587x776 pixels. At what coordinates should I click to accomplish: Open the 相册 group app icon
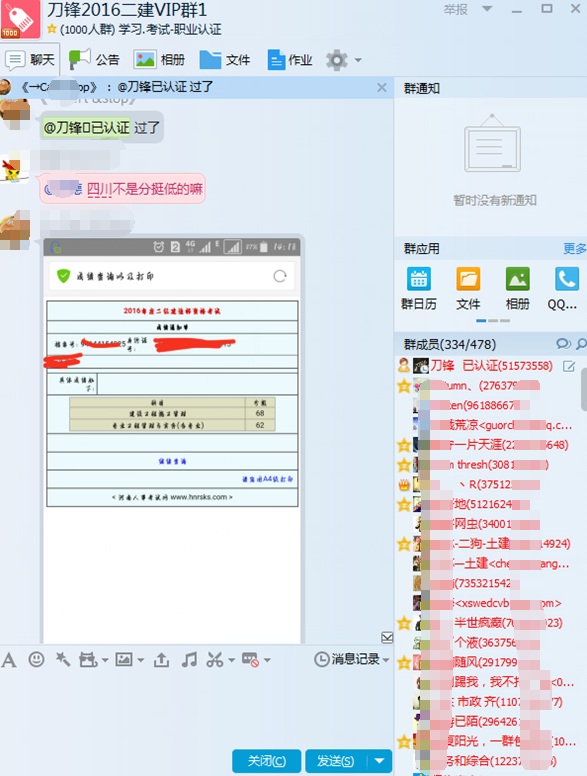pyautogui.click(x=518, y=289)
